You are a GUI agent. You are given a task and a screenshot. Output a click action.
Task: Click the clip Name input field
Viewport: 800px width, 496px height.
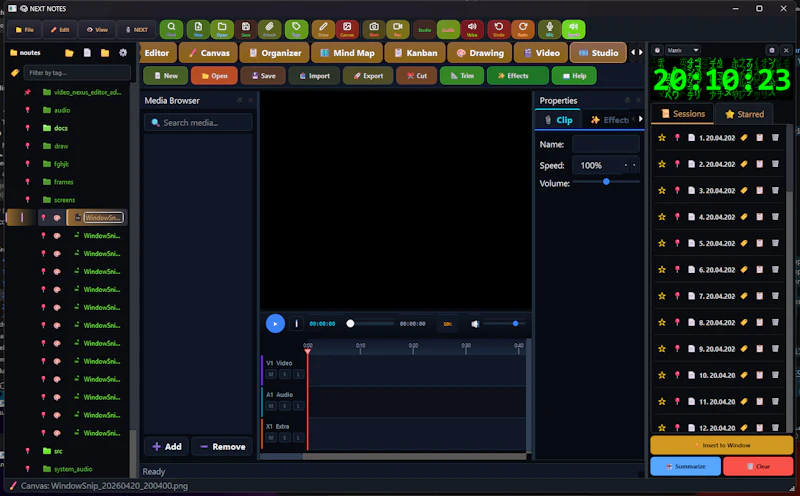[606, 144]
